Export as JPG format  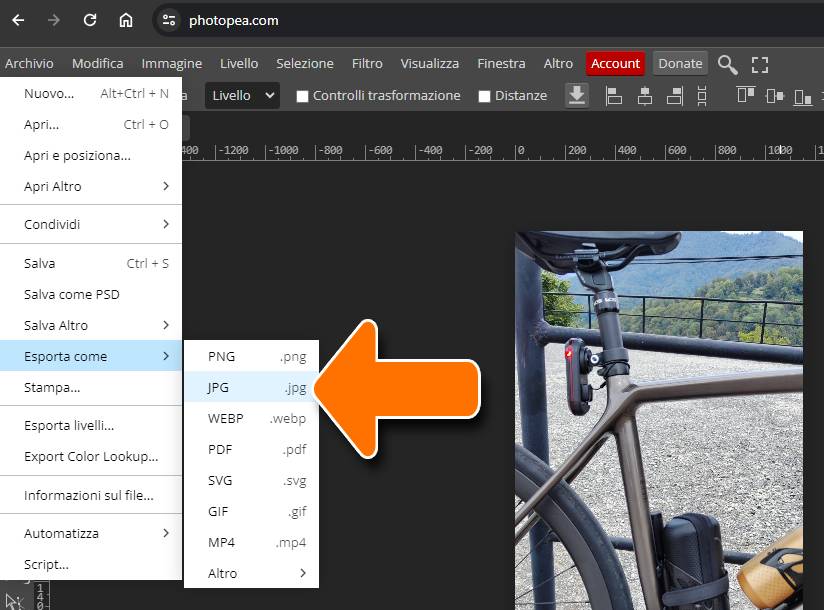pos(251,387)
